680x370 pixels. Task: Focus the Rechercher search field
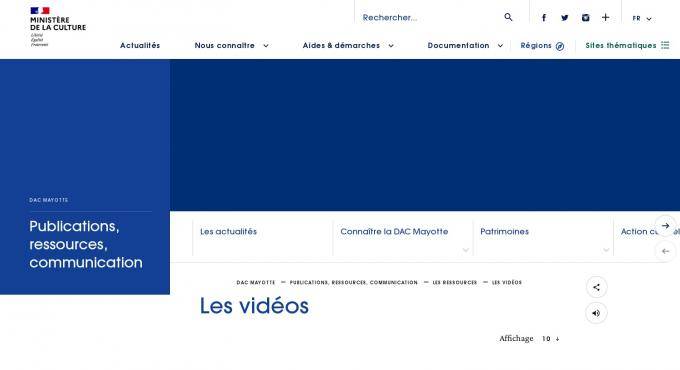tap(432, 18)
